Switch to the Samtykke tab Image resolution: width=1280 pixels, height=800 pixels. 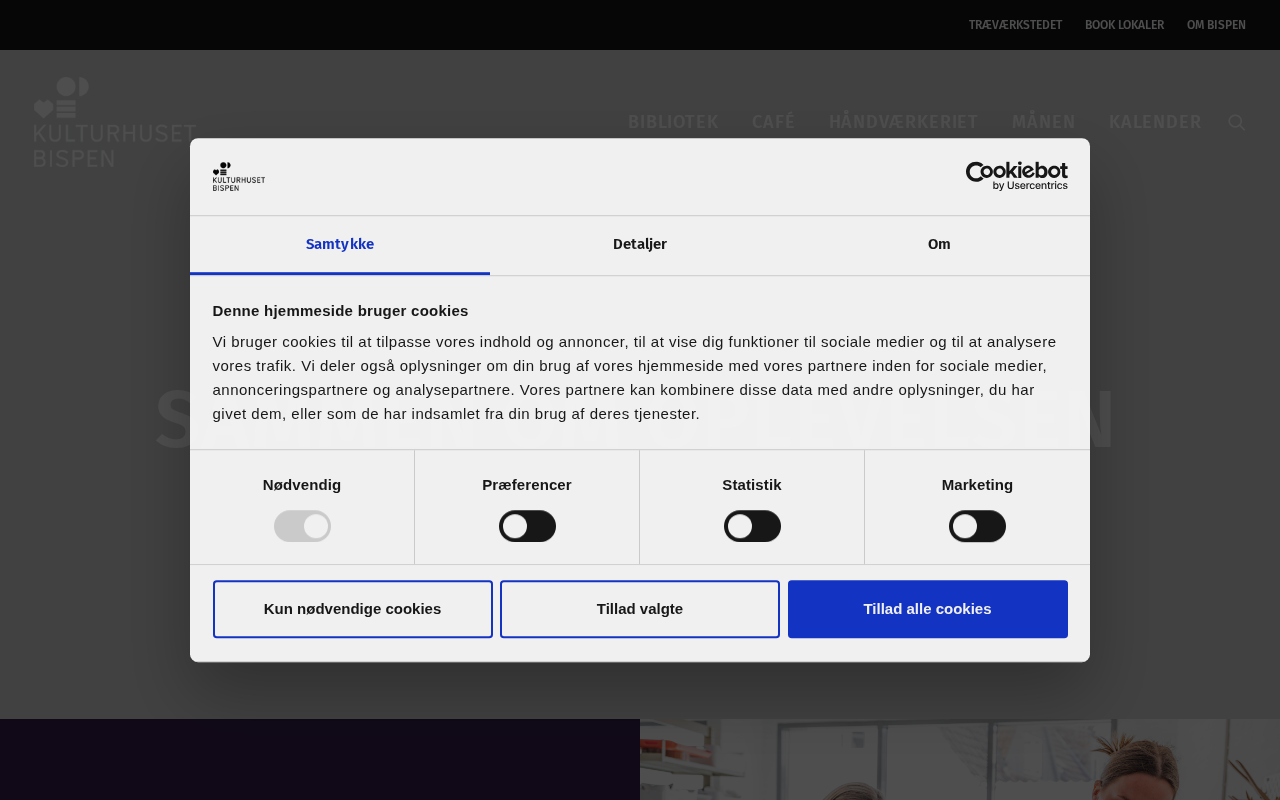(340, 244)
